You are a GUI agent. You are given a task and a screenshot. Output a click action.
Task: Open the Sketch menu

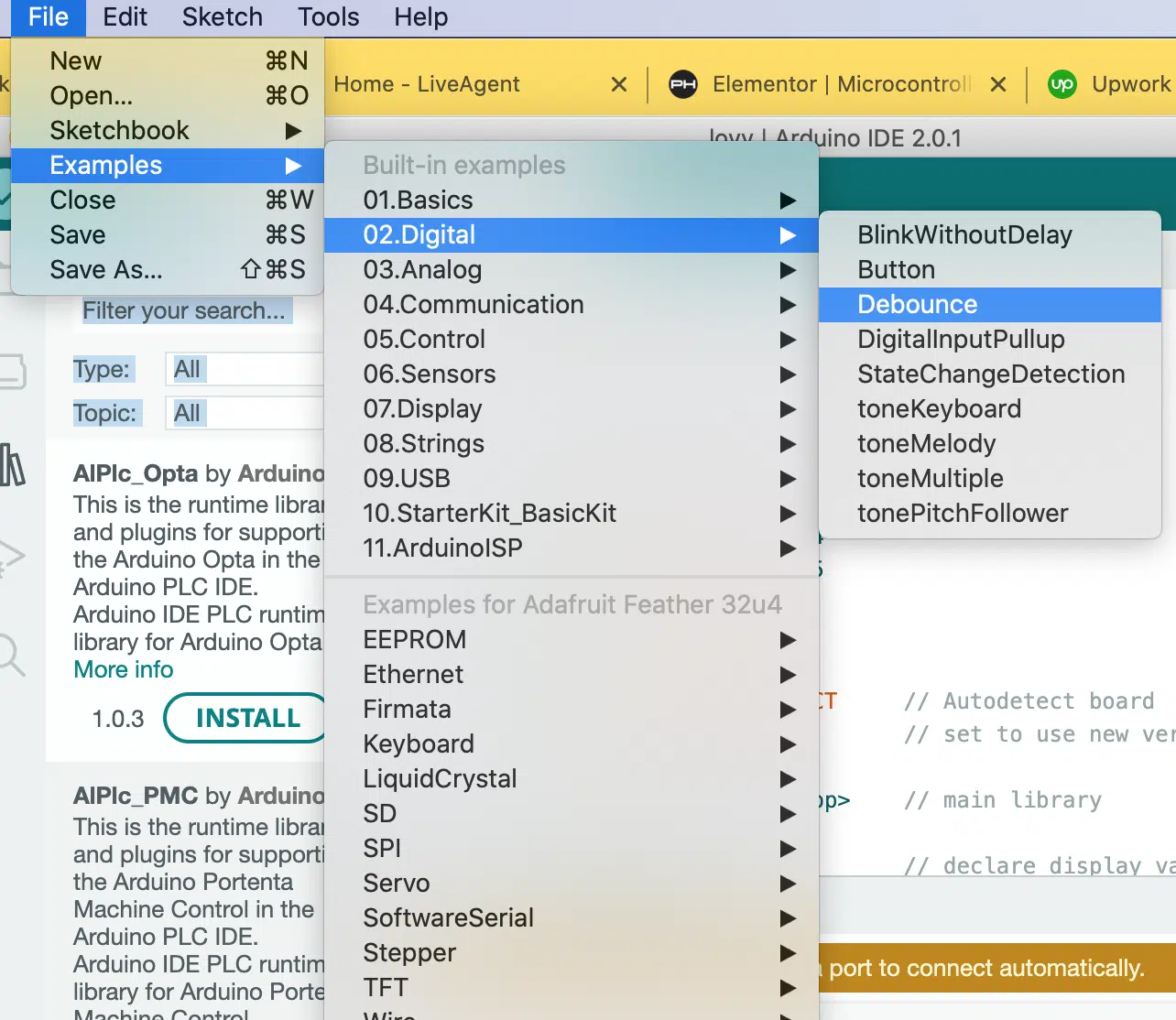(x=222, y=17)
